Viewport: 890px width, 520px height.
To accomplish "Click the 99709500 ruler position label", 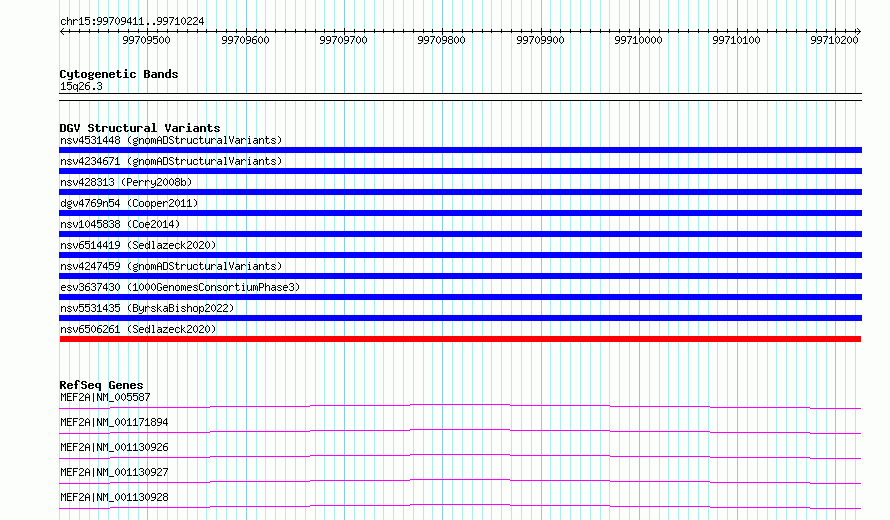I will coord(146,40).
